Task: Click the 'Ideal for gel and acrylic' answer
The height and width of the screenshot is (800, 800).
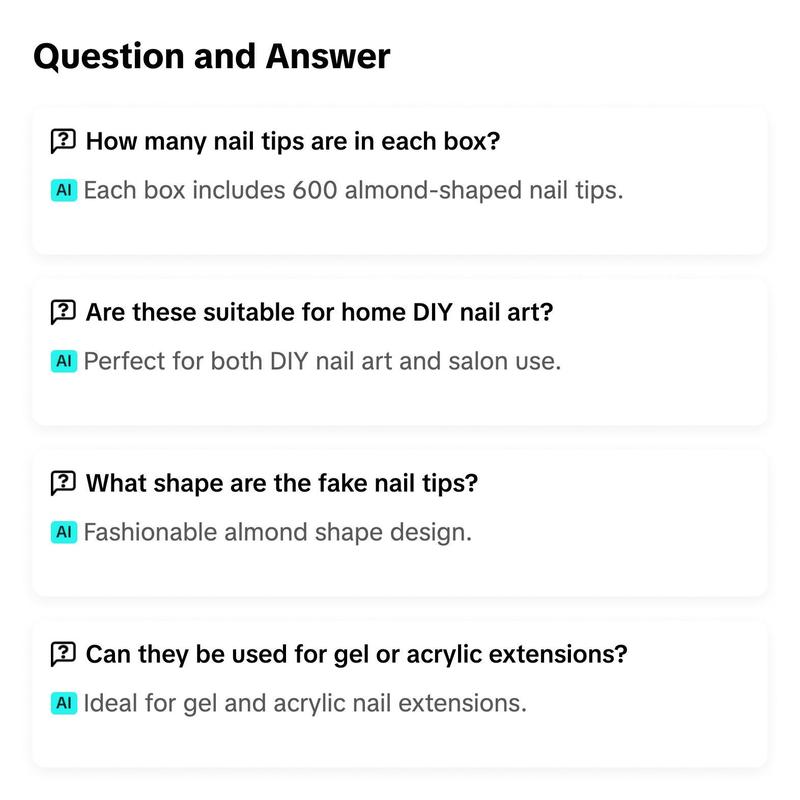Action: (304, 703)
